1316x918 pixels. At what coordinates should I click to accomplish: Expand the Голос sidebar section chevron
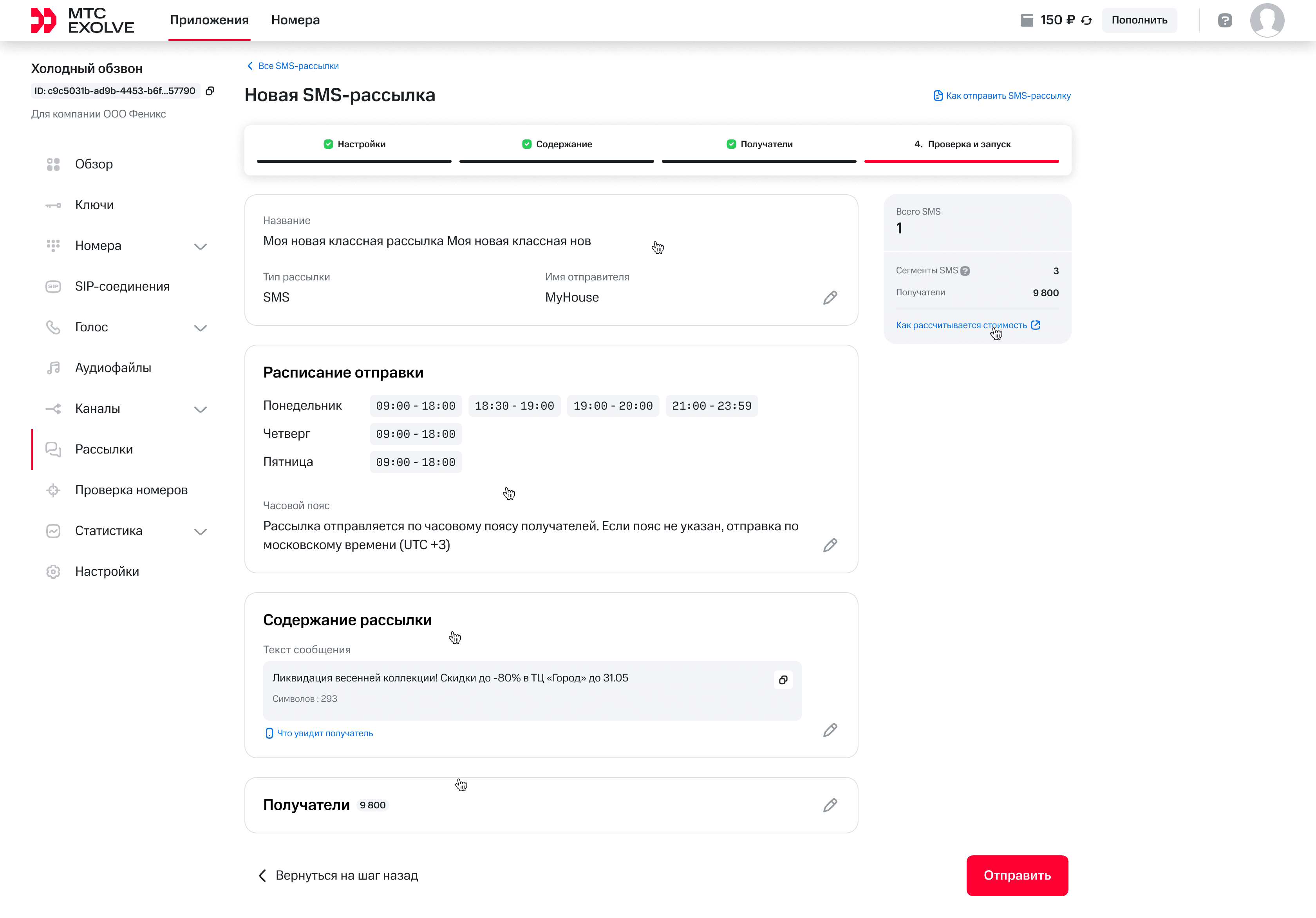tap(200, 328)
